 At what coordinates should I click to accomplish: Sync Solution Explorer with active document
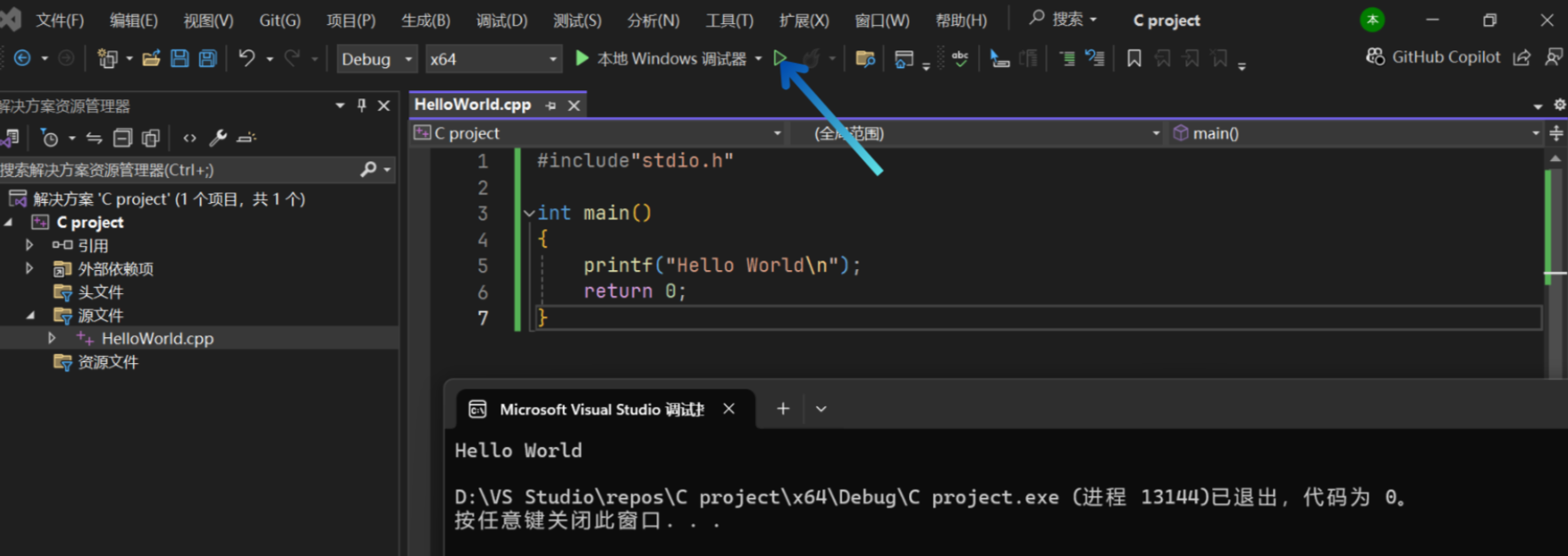point(94,138)
